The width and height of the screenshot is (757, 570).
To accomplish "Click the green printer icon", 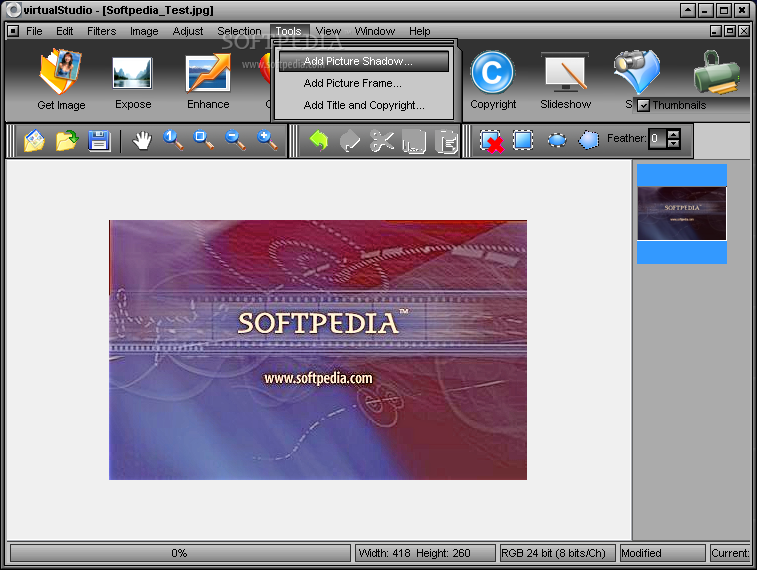I will point(716,72).
